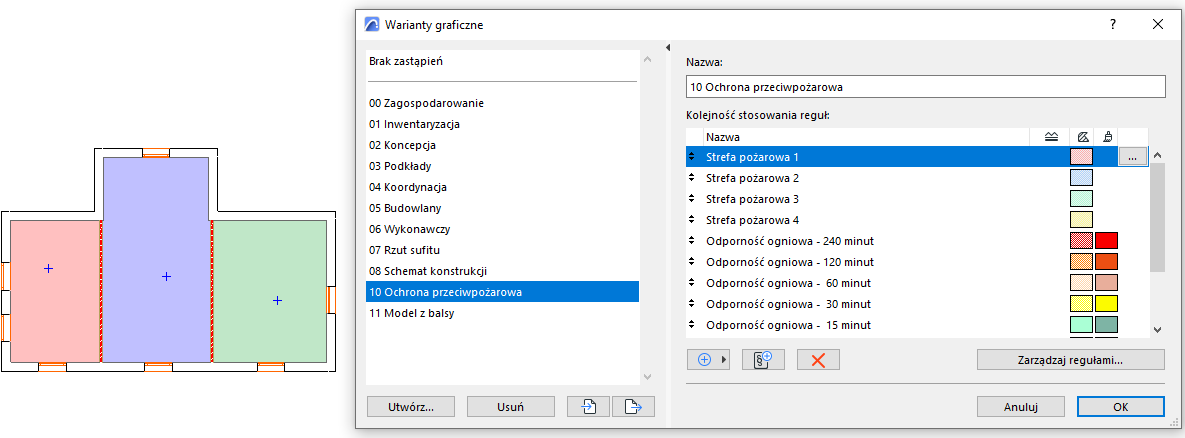1185x438 pixels.
Task: Click the Nazwa text input field
Action: tap(926, 87)
